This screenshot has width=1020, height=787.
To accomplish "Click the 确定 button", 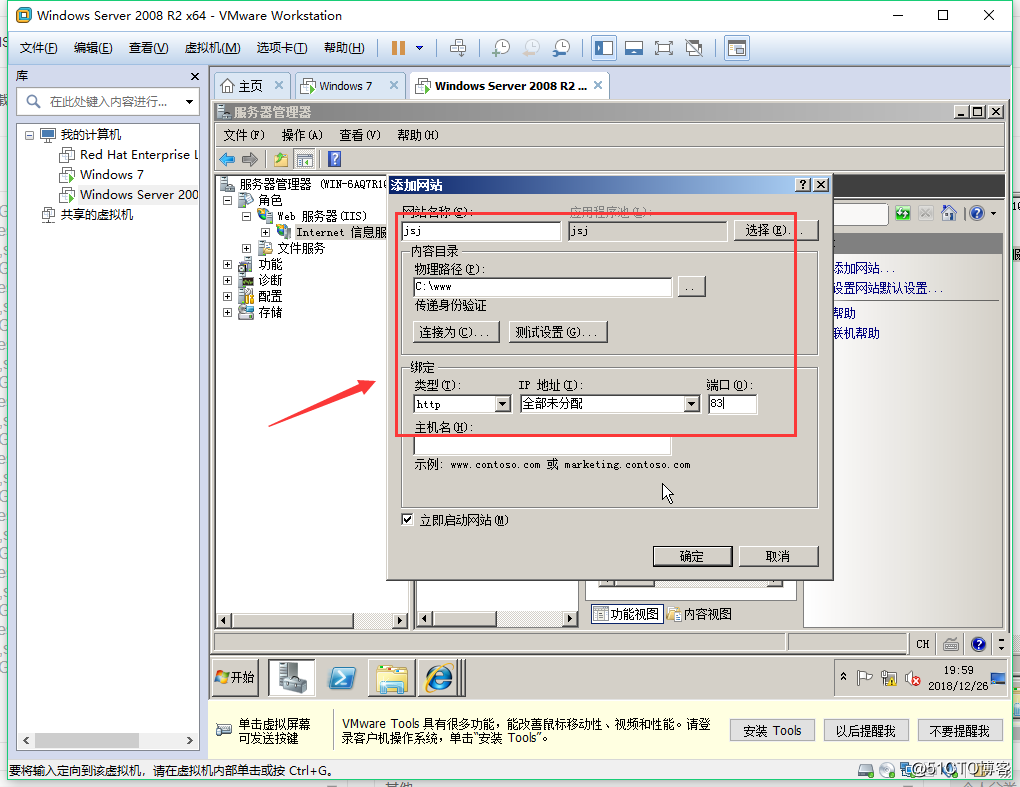I will [692, 556].
